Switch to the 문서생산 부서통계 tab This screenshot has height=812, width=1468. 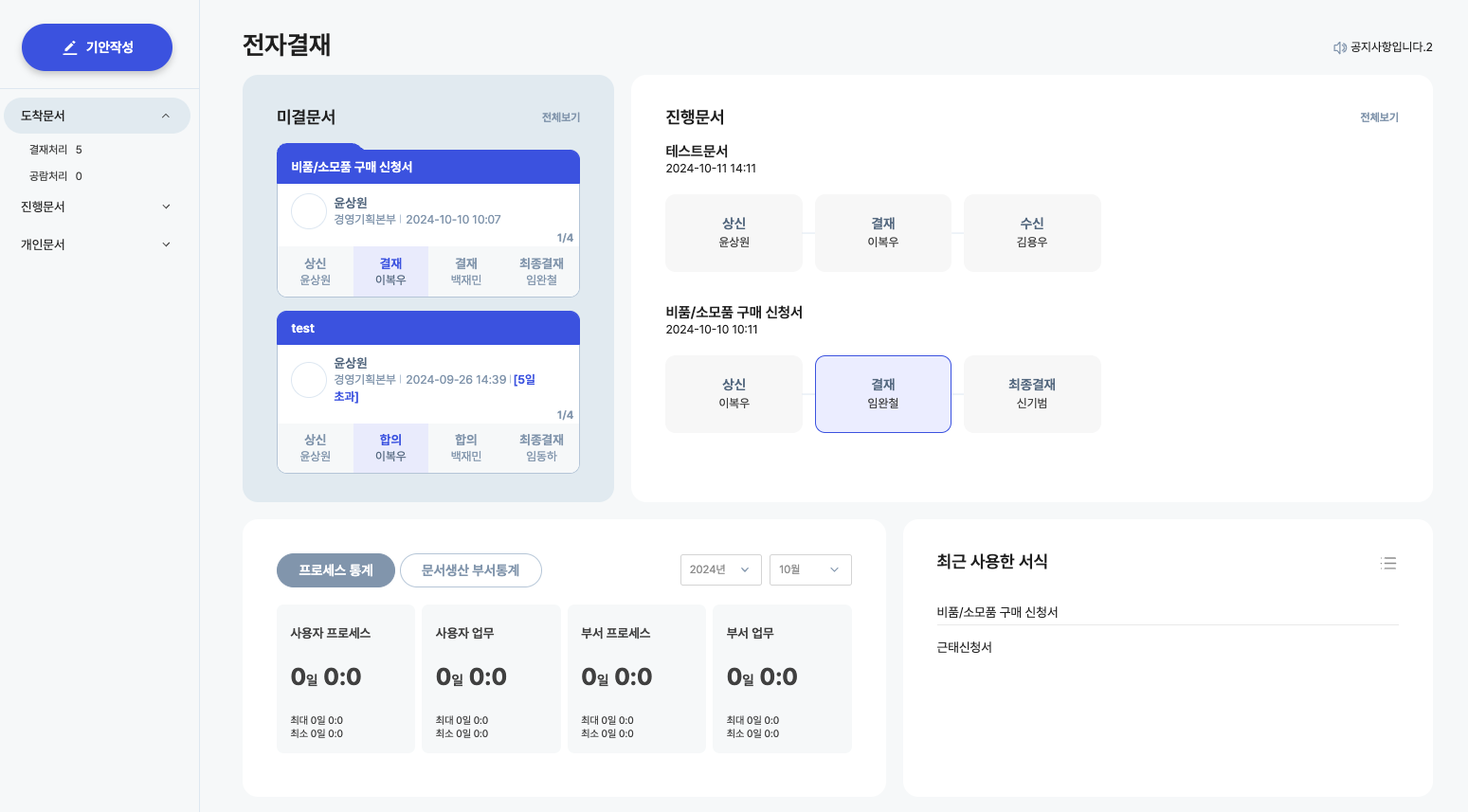(470, 570)
